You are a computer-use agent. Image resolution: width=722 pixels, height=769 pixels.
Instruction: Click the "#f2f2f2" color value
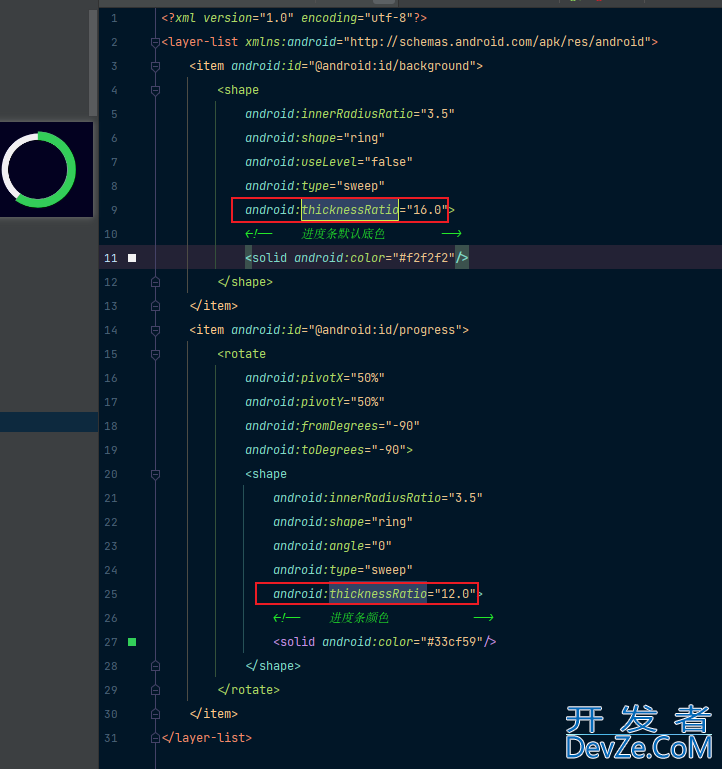[423, 258]
